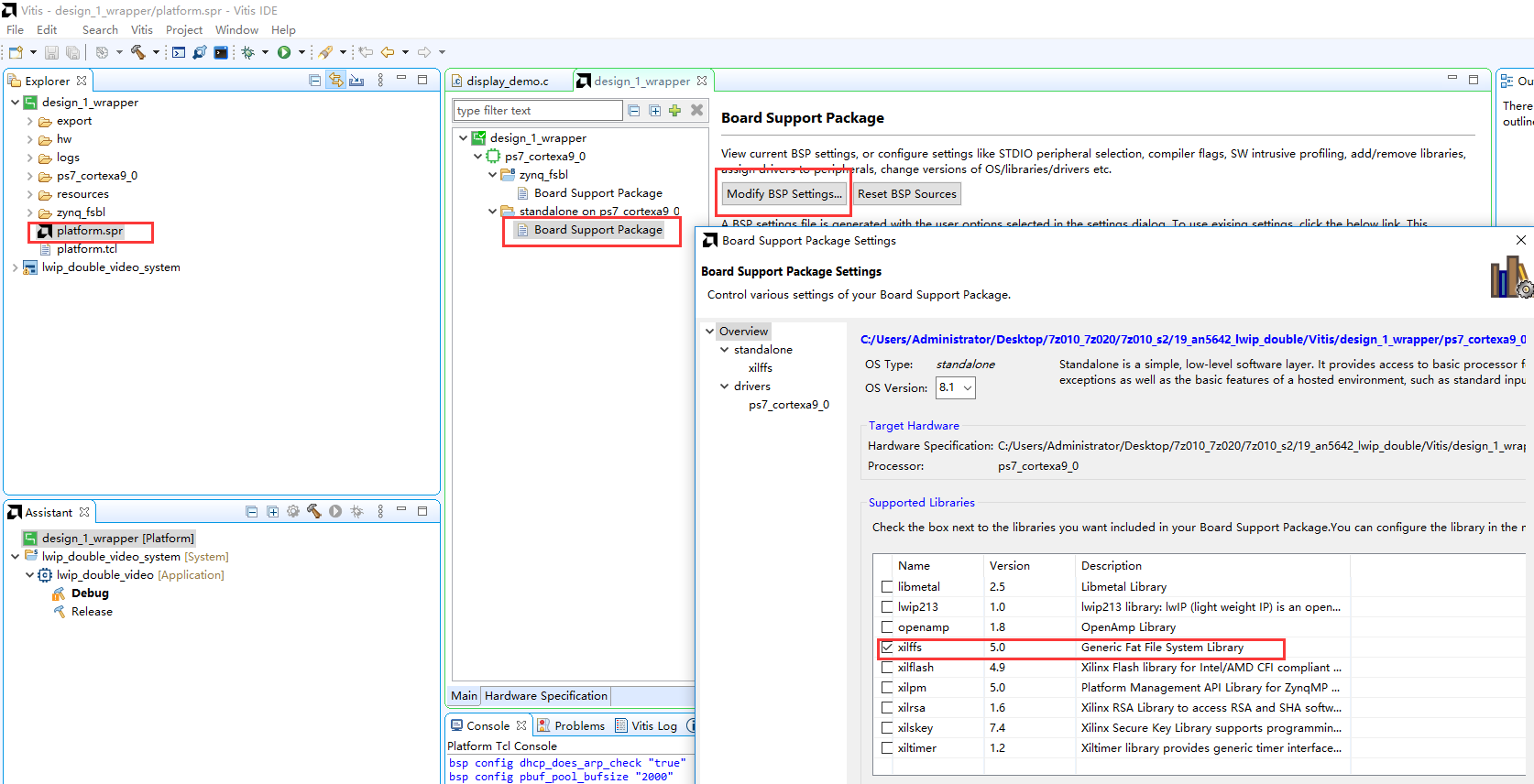Check the libmetal library checkbox

(887, 587)
